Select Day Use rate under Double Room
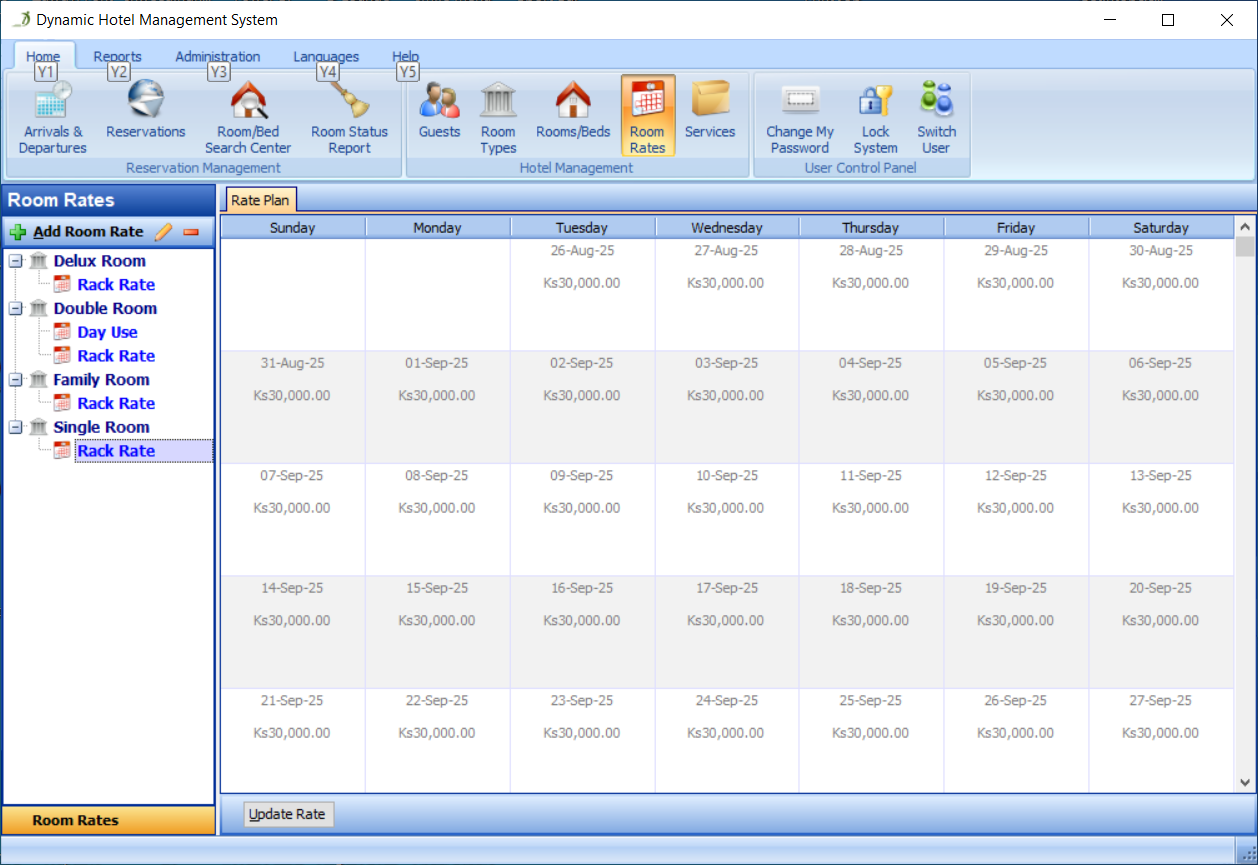The width and height of the screenshot is (1258, 865). click(x=107, y=332)
